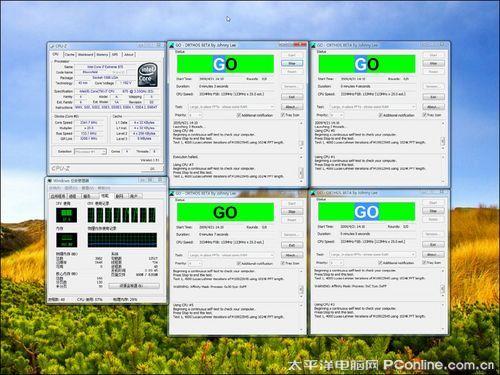Open the Priority dropdown in lower-left ORTHOS window
The width and height of the screenshot is (500, 375).
pos(195,263)
